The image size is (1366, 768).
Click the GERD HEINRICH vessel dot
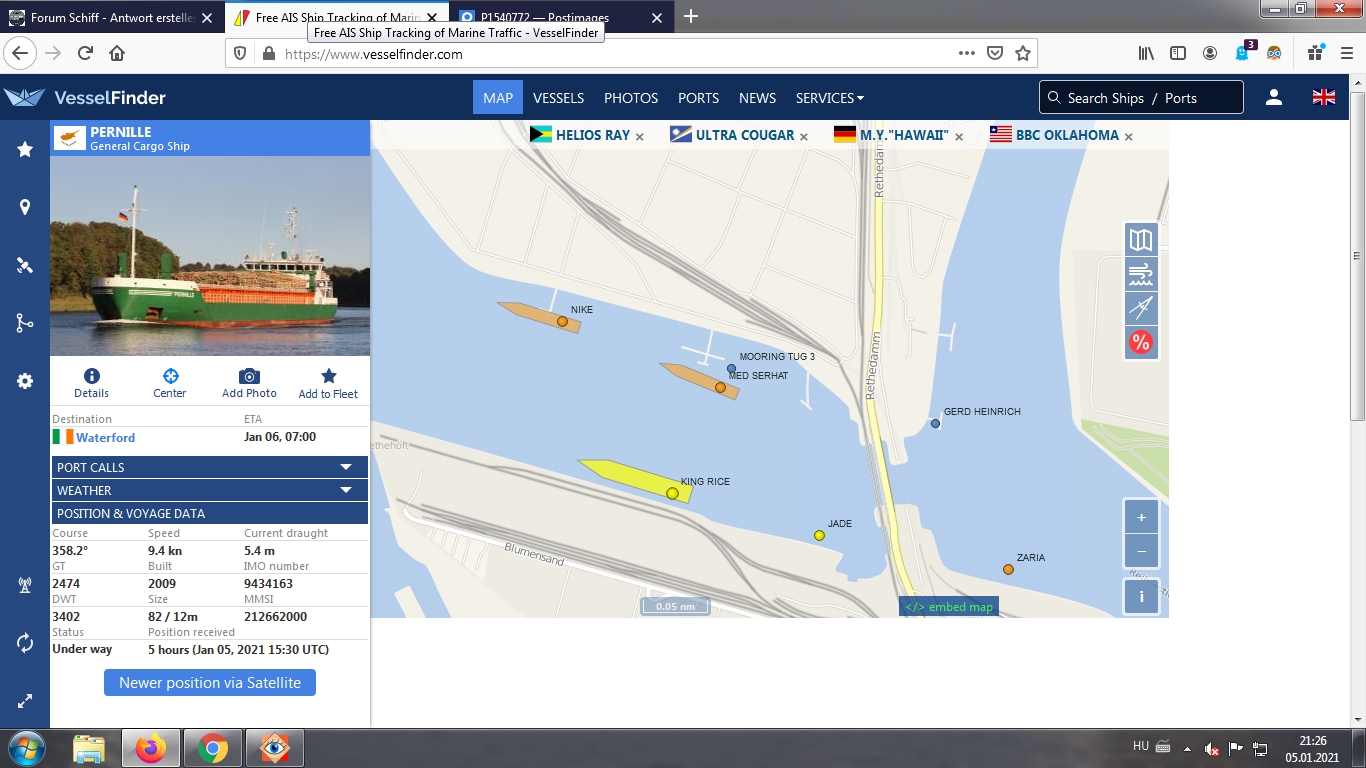(x=935, y=423)
